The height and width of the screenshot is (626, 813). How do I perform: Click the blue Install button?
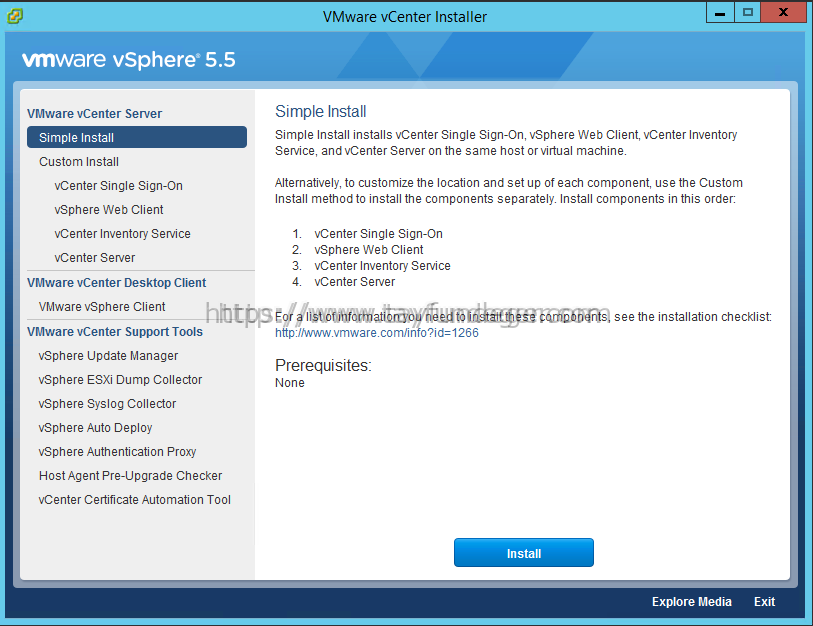pyautogui.click(x=524, y=553)
